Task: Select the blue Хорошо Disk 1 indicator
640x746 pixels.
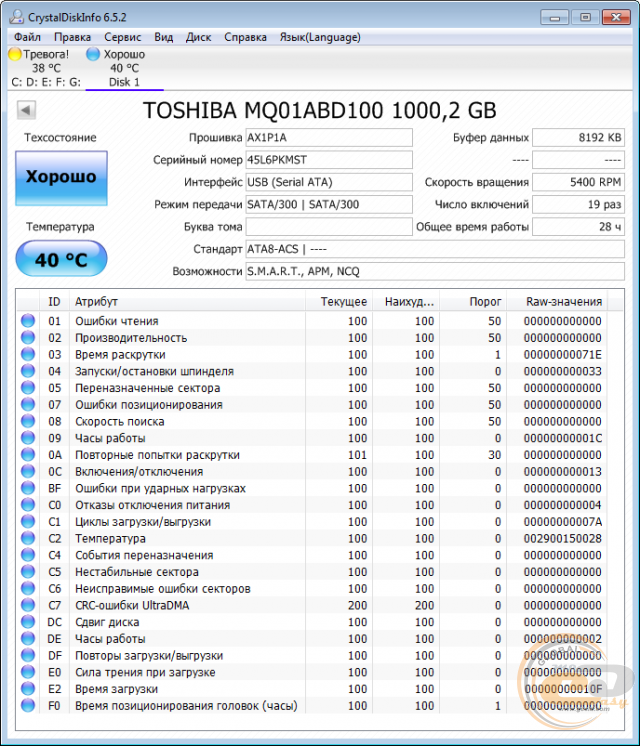Action: coord(93,54)
